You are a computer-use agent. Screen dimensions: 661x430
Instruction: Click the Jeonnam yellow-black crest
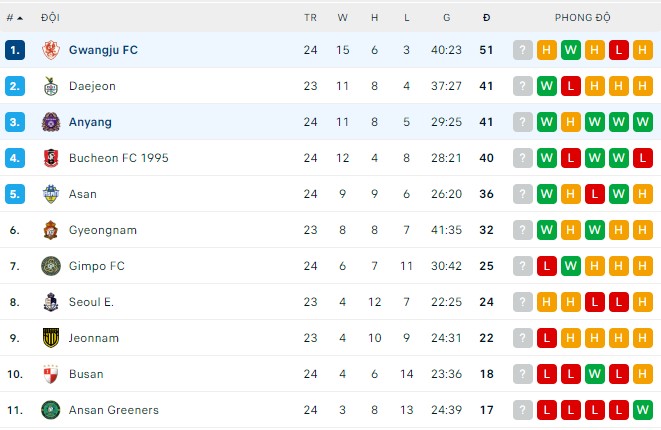coord(51,338)
